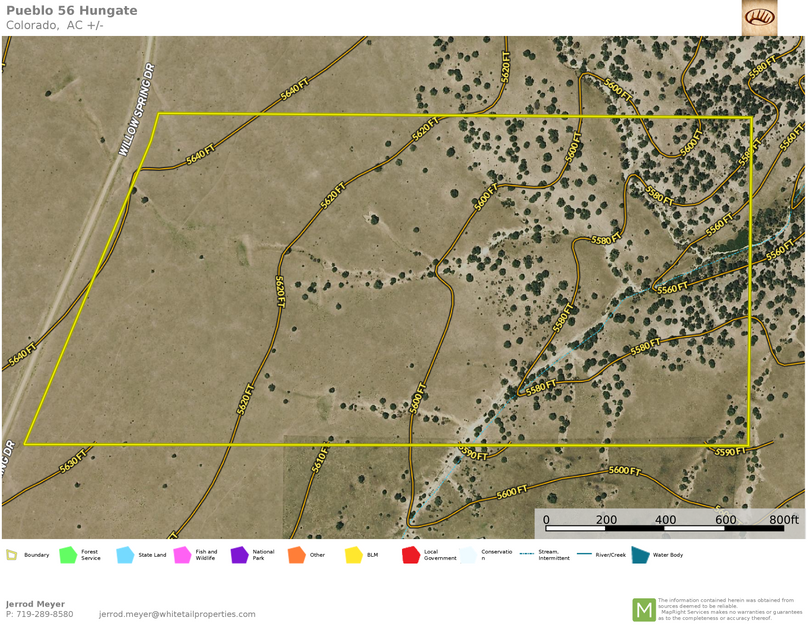The height and width of the screenshot is (625, 808).
Task: Click the purple National Park legend icon
Action: click(x=239, y=554)
